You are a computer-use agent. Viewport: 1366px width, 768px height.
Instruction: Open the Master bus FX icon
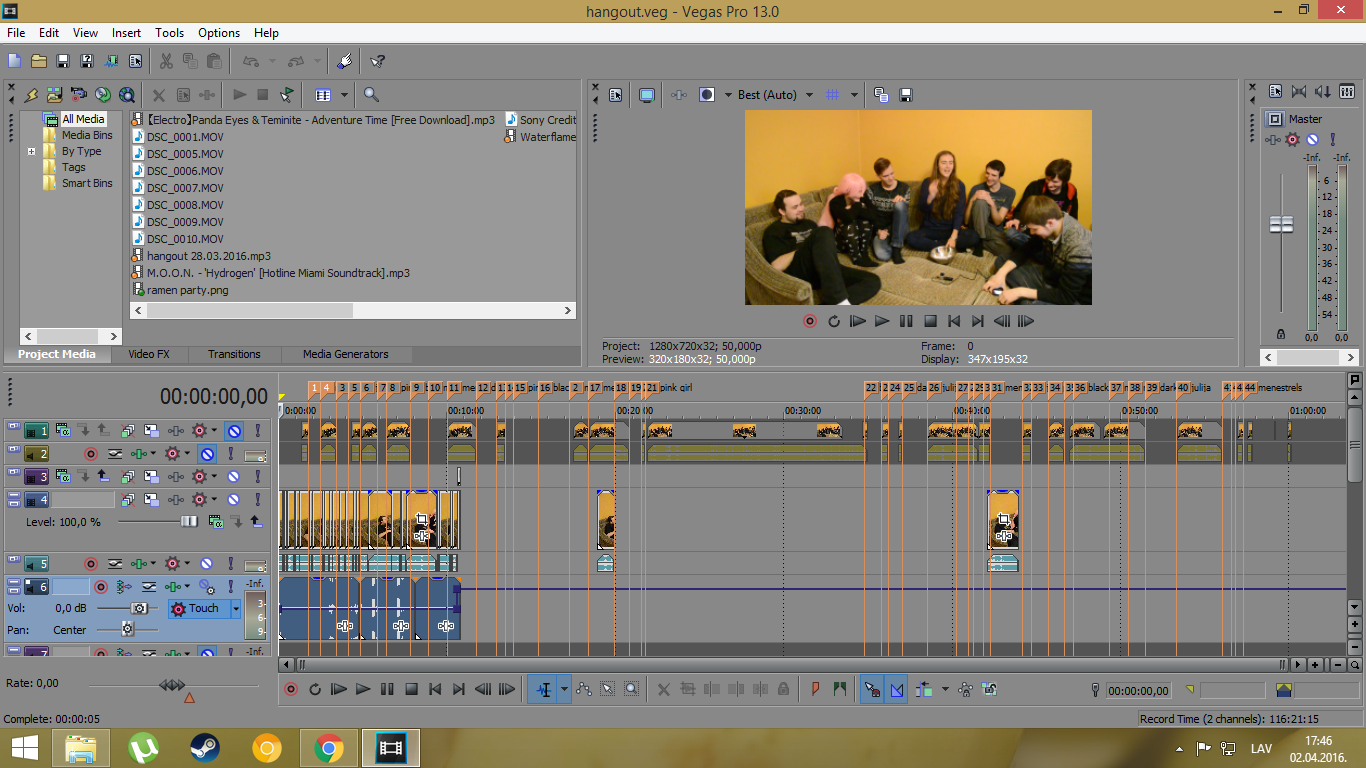[x=1293, y=140]
